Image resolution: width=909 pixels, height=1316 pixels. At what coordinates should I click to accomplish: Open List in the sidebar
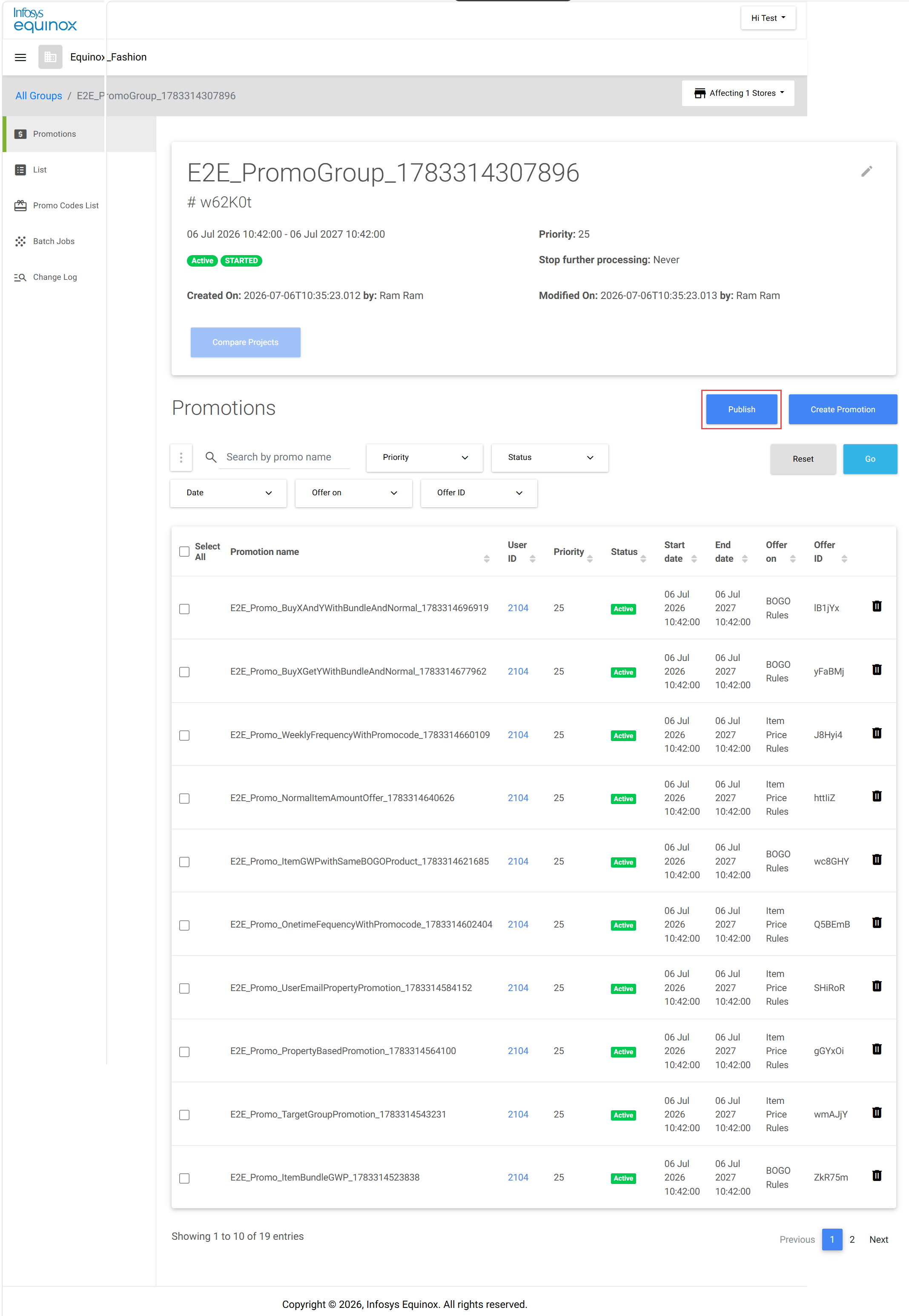pyautogui.click(x=39, y=170)
